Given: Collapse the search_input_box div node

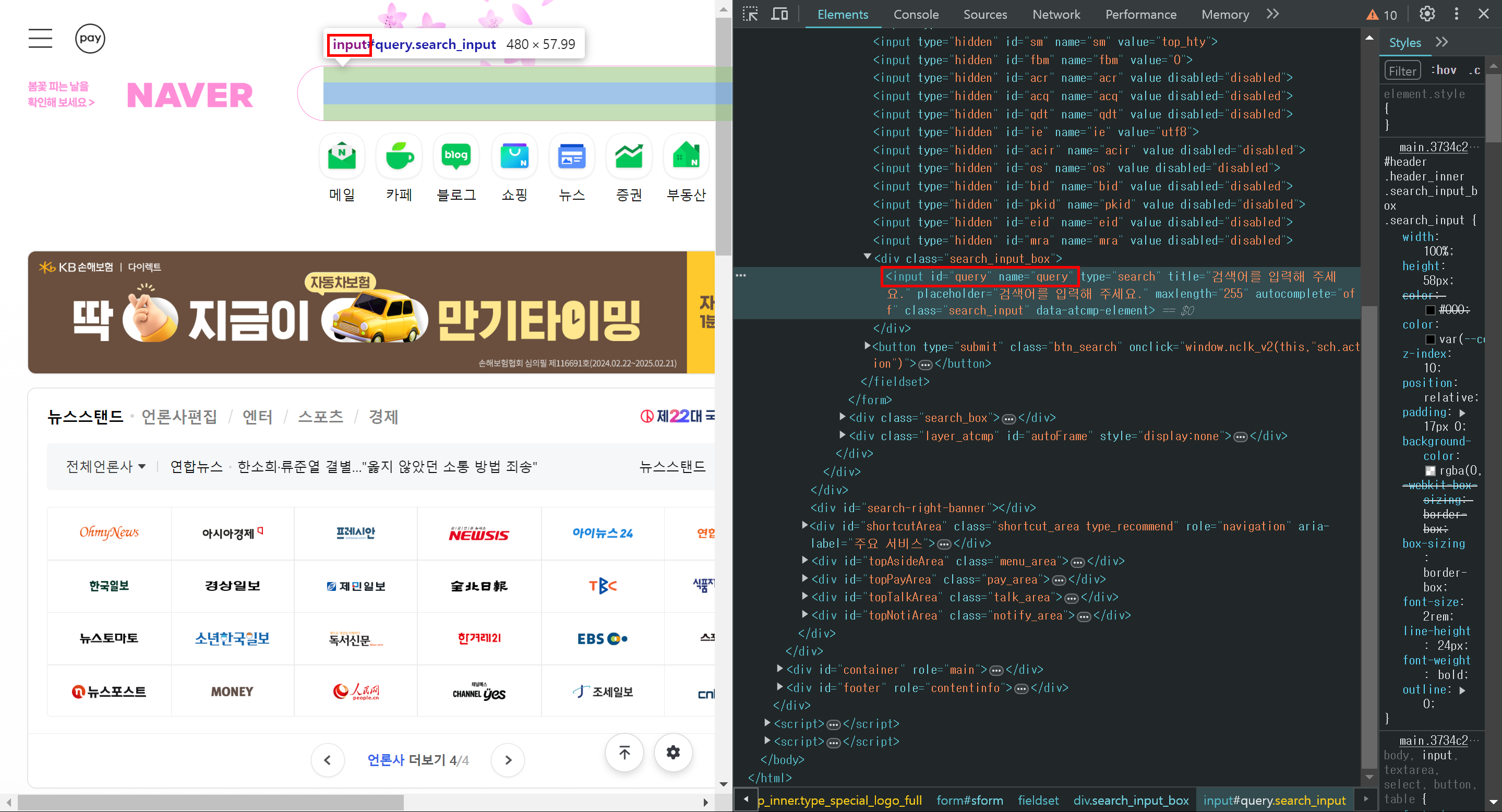Looking at the screenshot, I should click(867, 257).
